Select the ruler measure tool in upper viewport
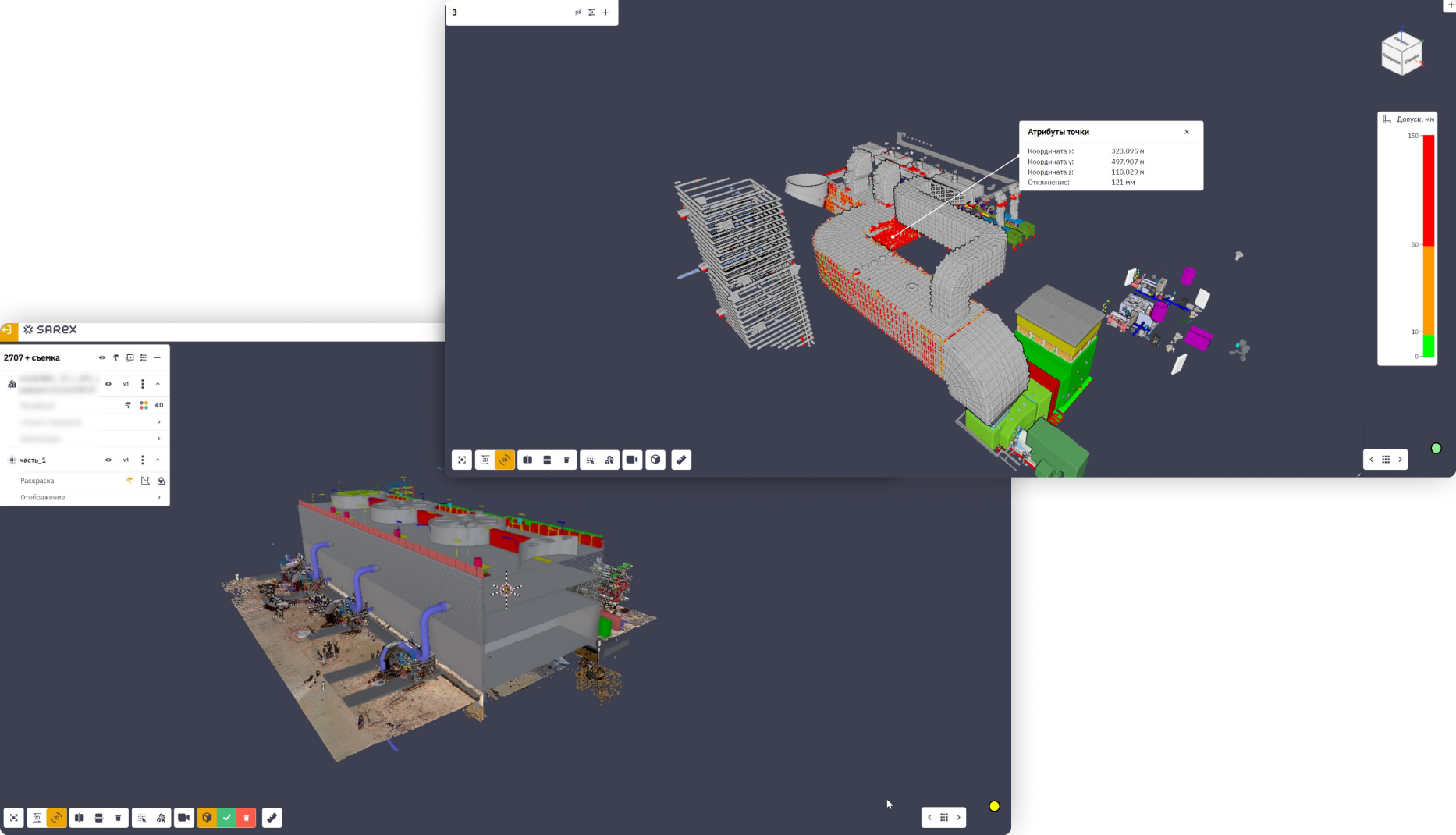This screenshot has width=1456, height=835. pos(681,460)
